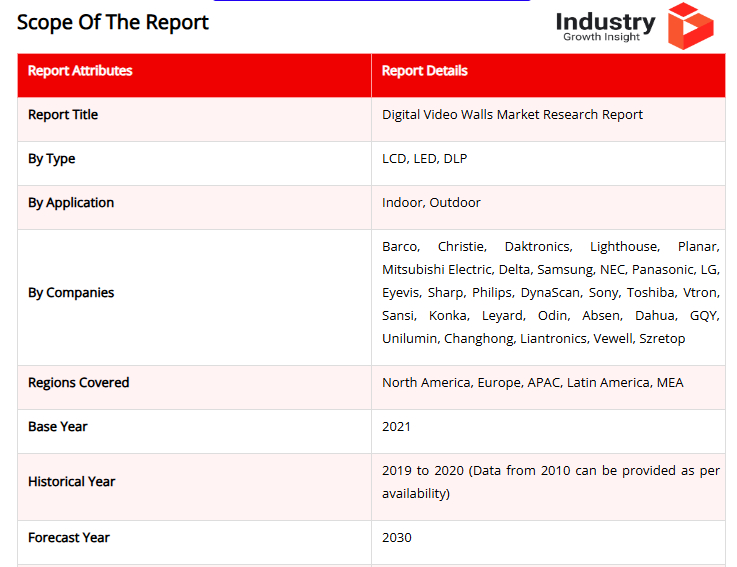Select the Regions Covered row label
Image resolution: width=737 pixels, height=567 pixels.
(x=79, y=383)
